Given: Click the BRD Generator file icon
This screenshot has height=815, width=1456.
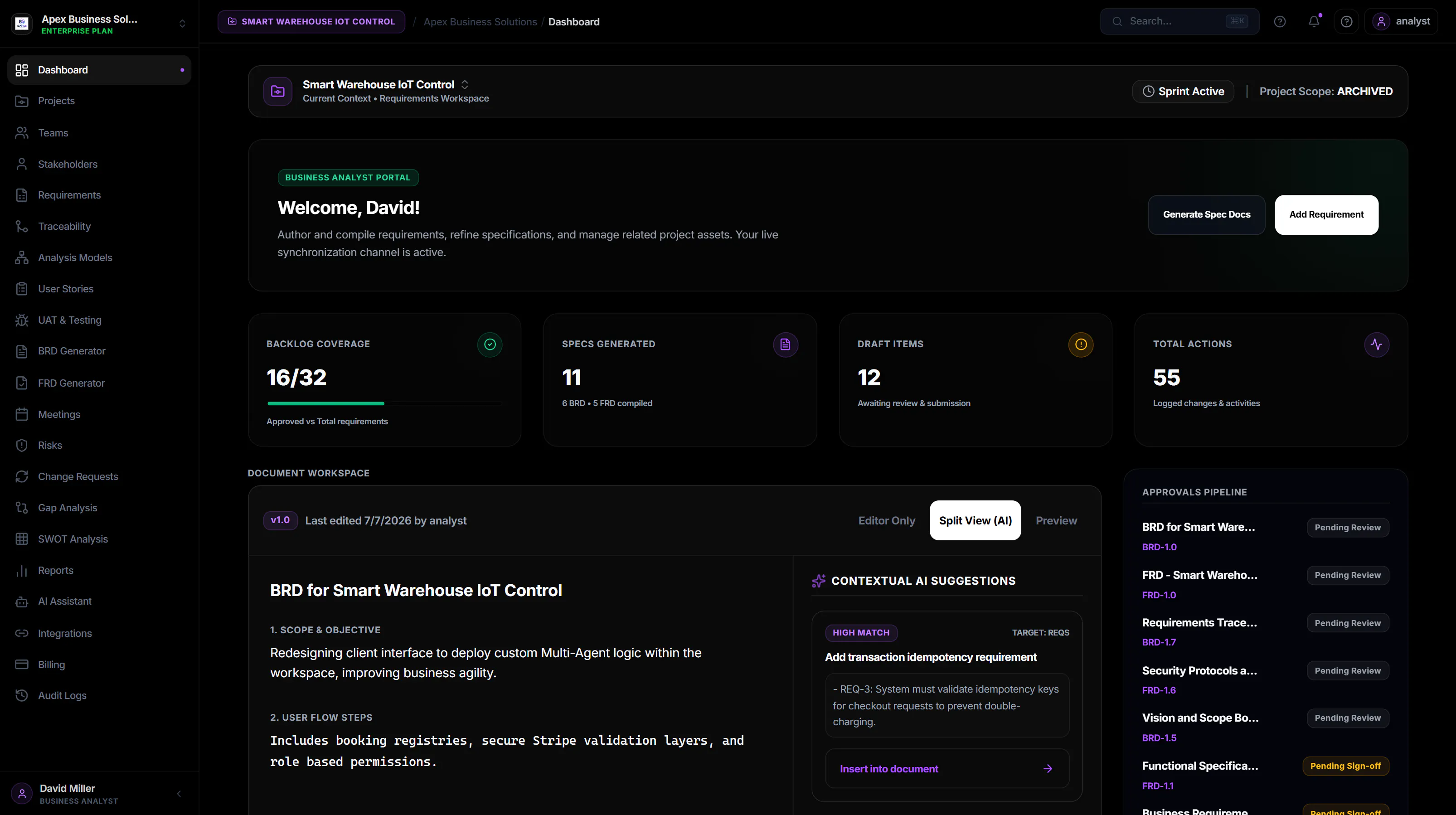Looking at the screenshot, I should 21,351.
